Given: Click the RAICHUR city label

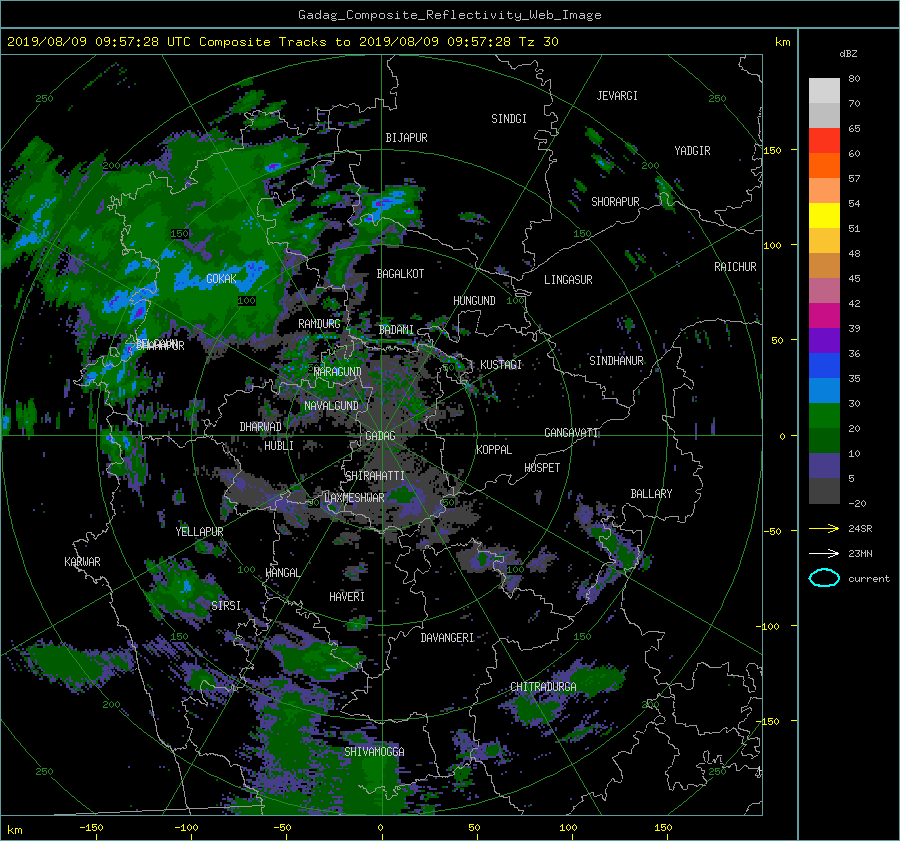Looking at the screenshot, I should (x=735, y=267).
